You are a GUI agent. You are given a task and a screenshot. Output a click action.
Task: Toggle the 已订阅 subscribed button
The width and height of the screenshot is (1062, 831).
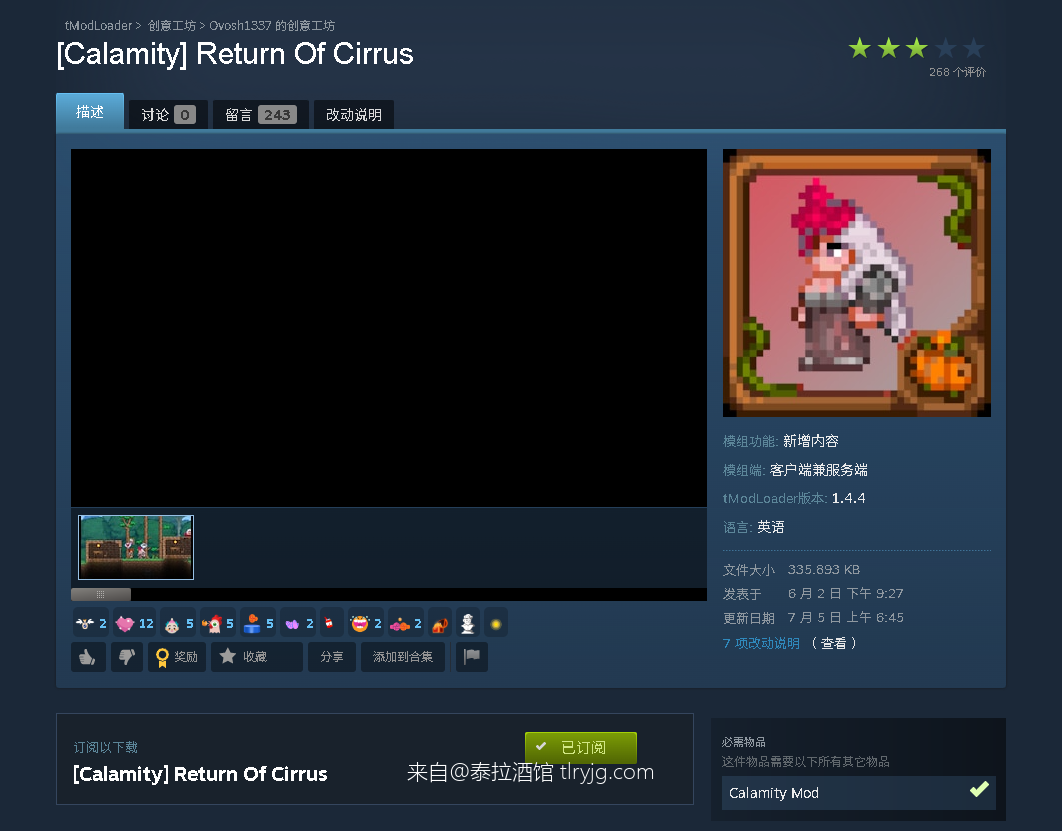[x=580, y=747]
